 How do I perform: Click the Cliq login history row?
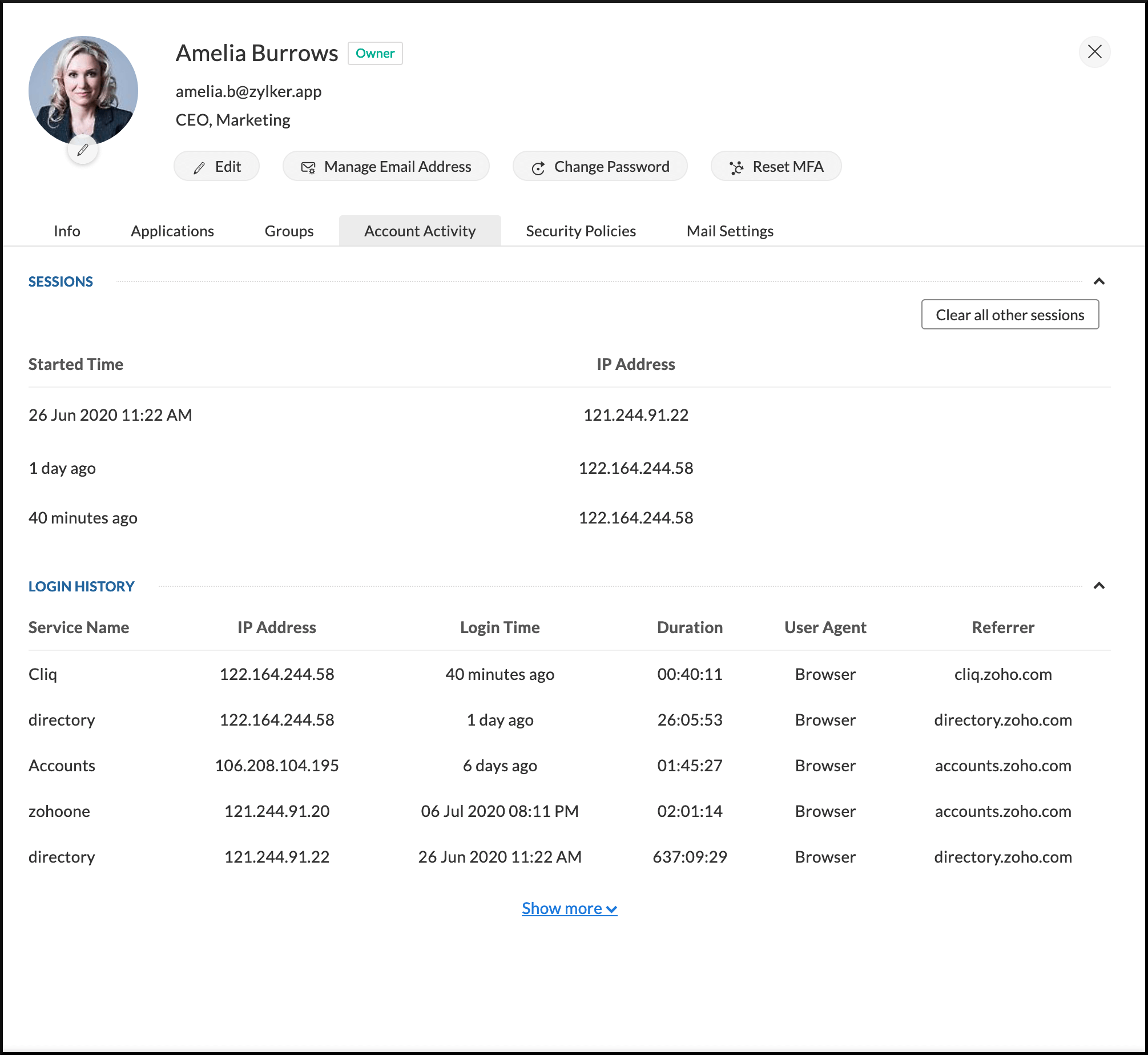pos(43,674)
